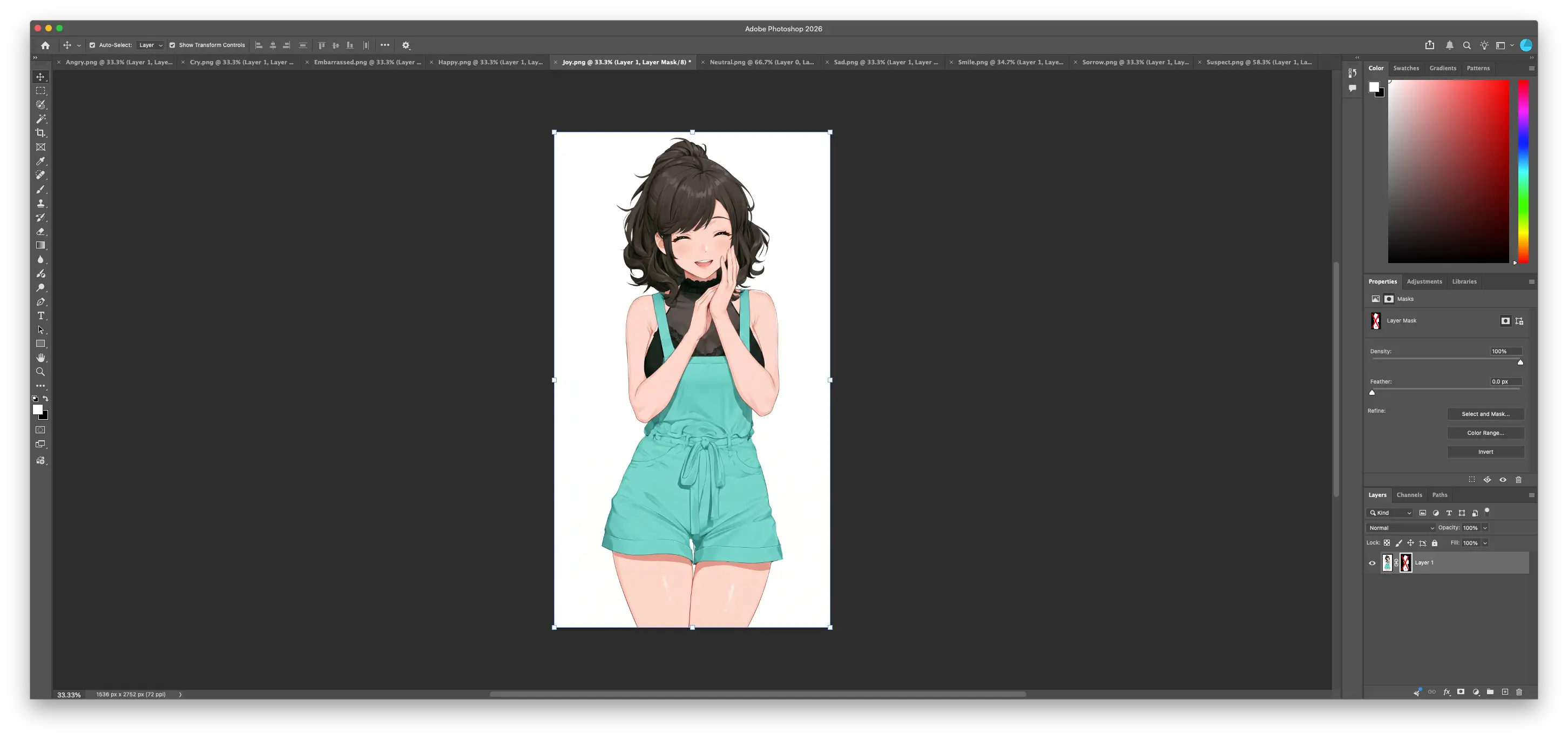1568x739 pixels.
Task: Switch to the Swatches tab
Action: click(1406, 68)
